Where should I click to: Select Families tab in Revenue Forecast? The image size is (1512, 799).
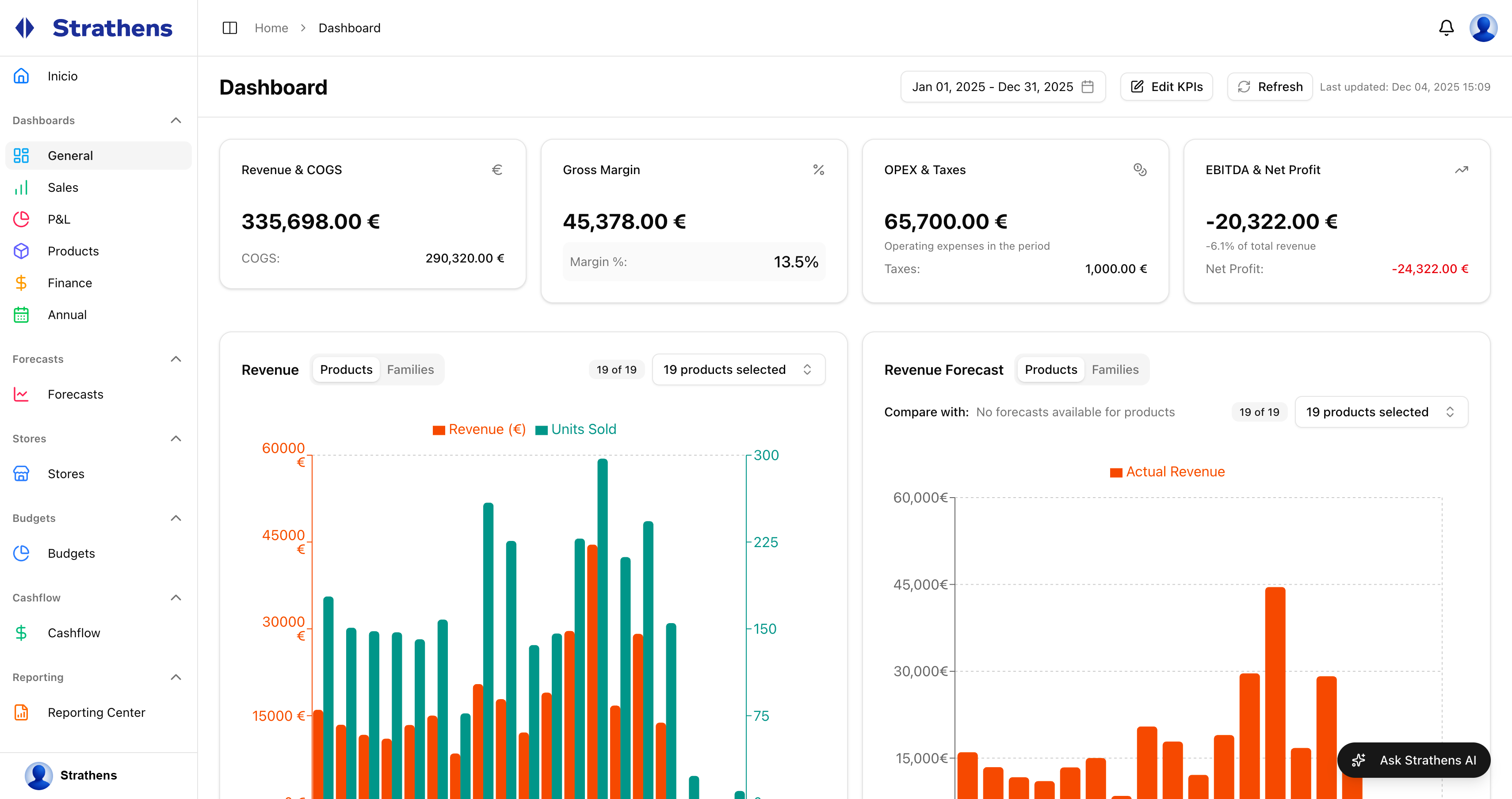point(1115,369)
